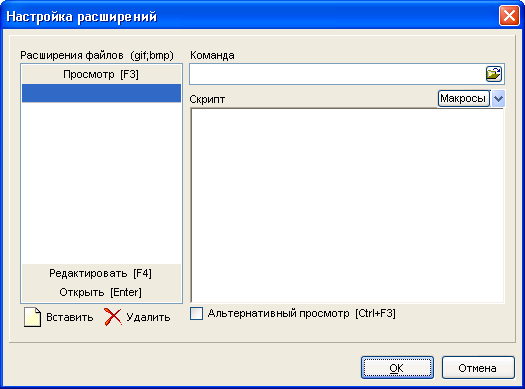Click the Расширения файлов (gif;bmp) label
The image size is (525, 389).
pos(97,55)
